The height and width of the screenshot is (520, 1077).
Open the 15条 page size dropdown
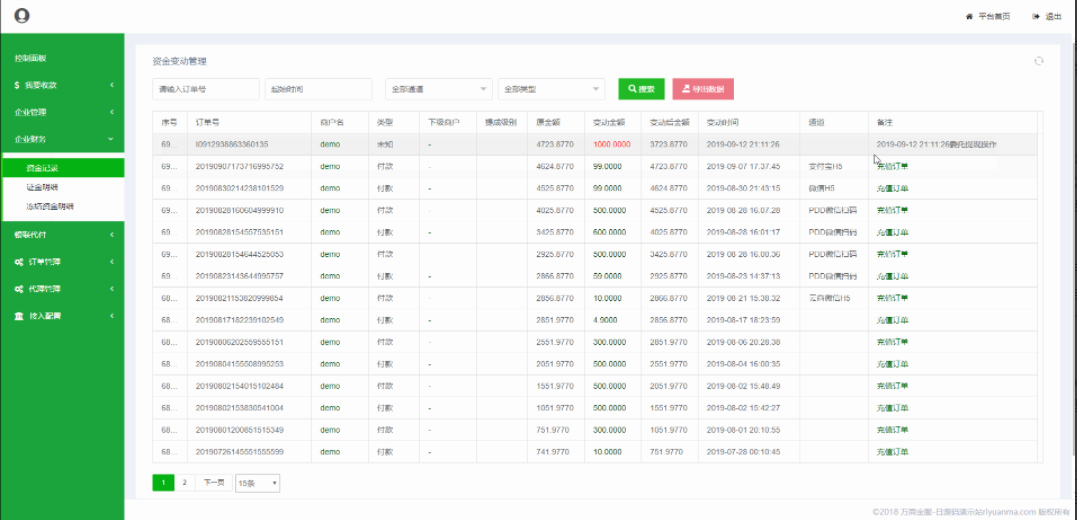pyautogui.click(x=258, y=483)
